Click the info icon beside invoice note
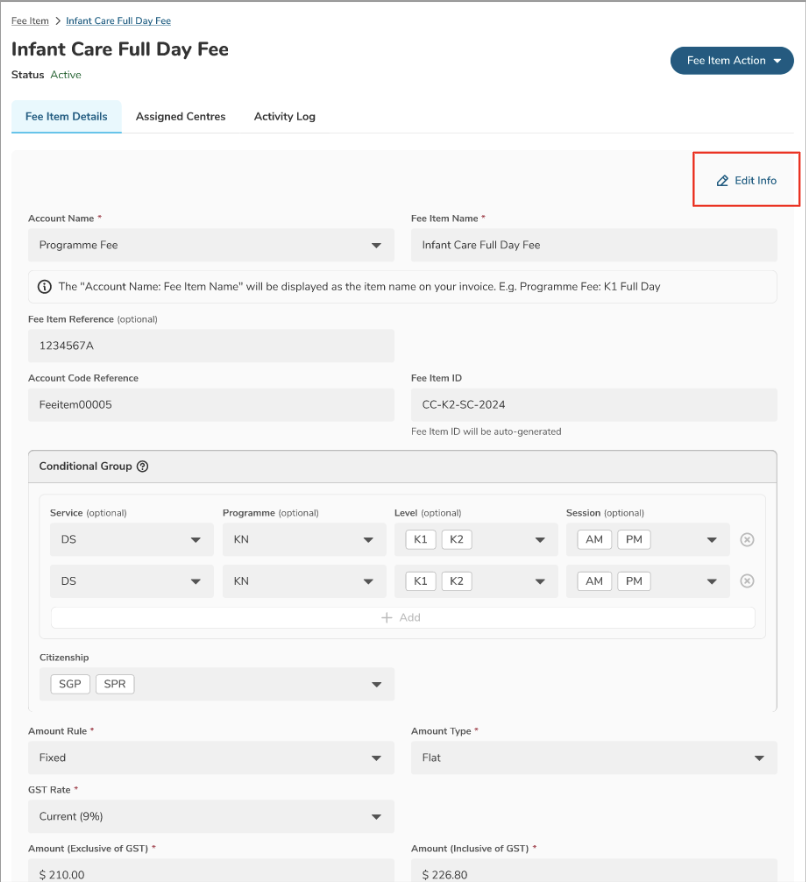The image size is (806, 882). [45, 286]
